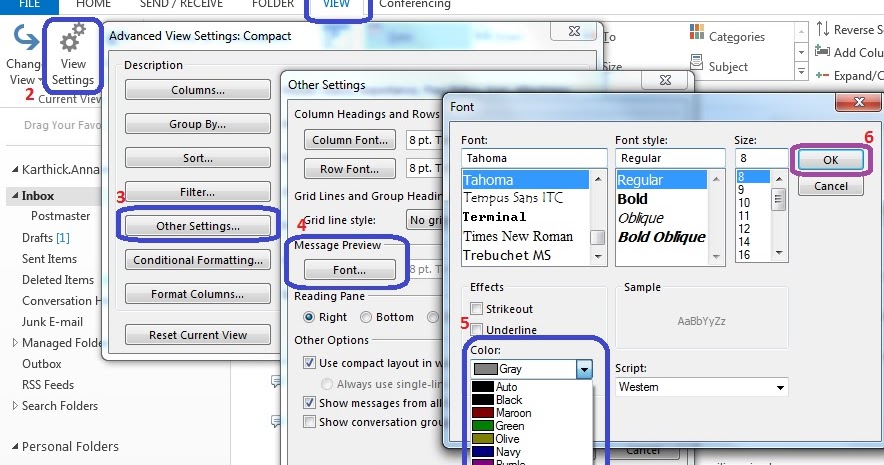The width and height of the screenshot is (884, 465).
Task: Click the Reverse Sort arrows icon
Action: [823, 29]
